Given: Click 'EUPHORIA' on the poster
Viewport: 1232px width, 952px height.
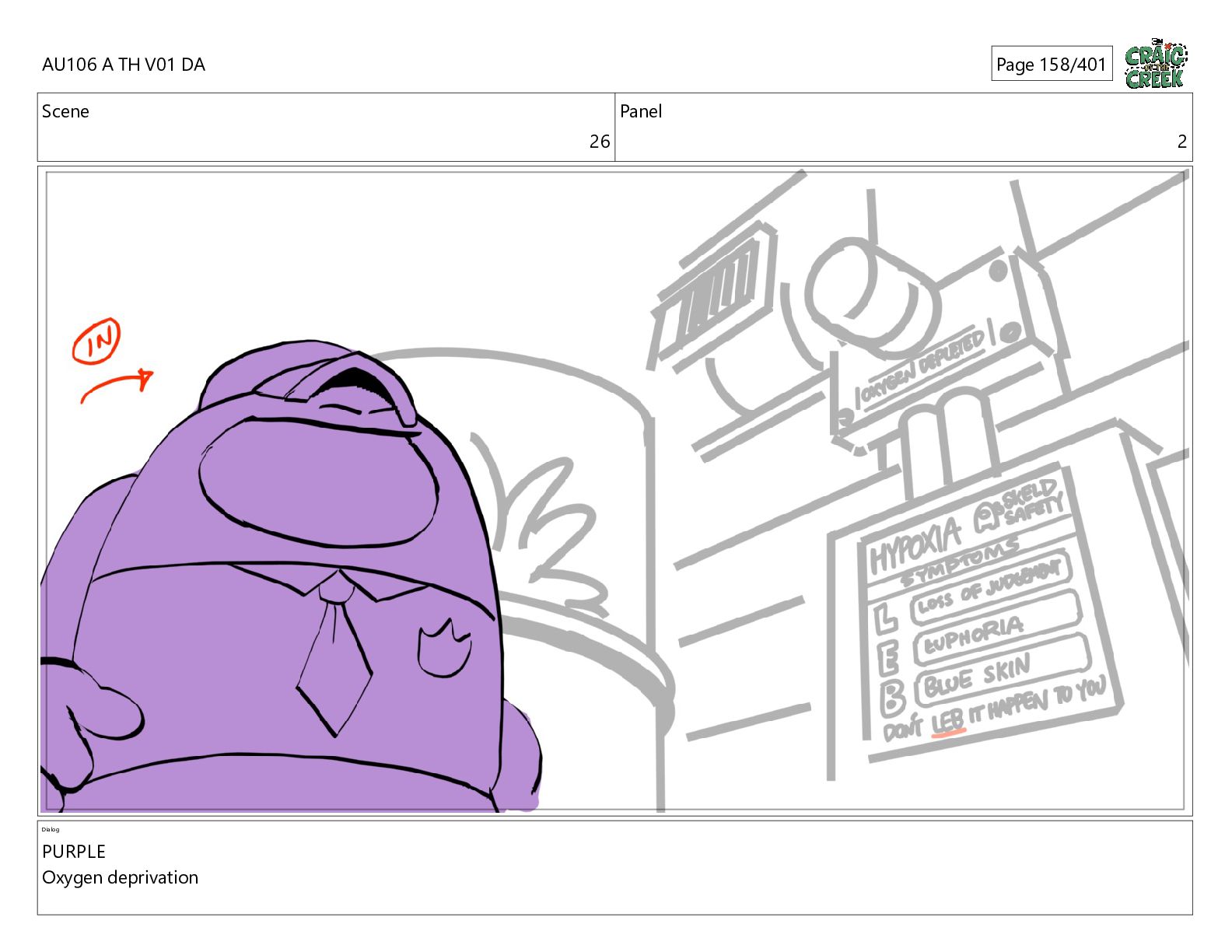Looking at the screenshot, I should tap(974, 635).
